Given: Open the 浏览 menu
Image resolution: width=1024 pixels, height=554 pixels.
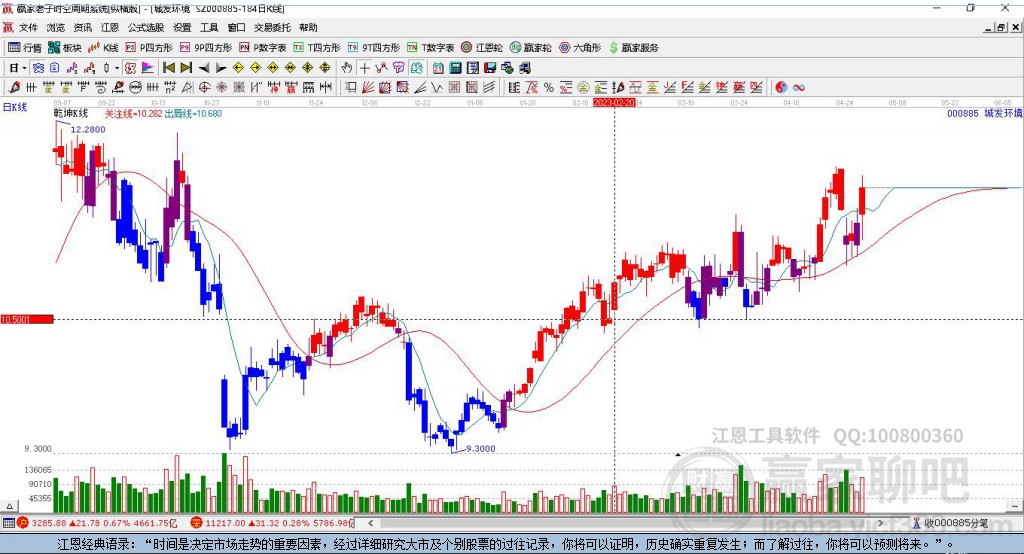Looking at the screenshot, I should (x=56, y=27).
